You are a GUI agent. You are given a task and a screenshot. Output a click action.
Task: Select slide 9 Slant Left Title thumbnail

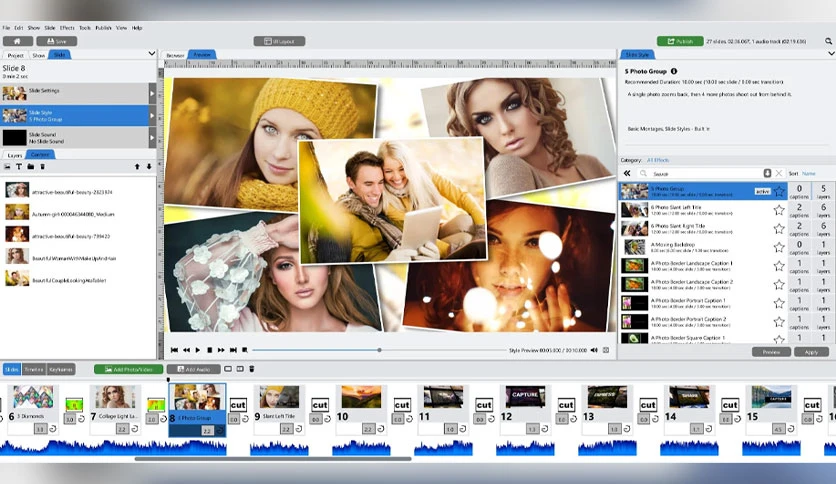pyautogui.click(x=279, y=397)
